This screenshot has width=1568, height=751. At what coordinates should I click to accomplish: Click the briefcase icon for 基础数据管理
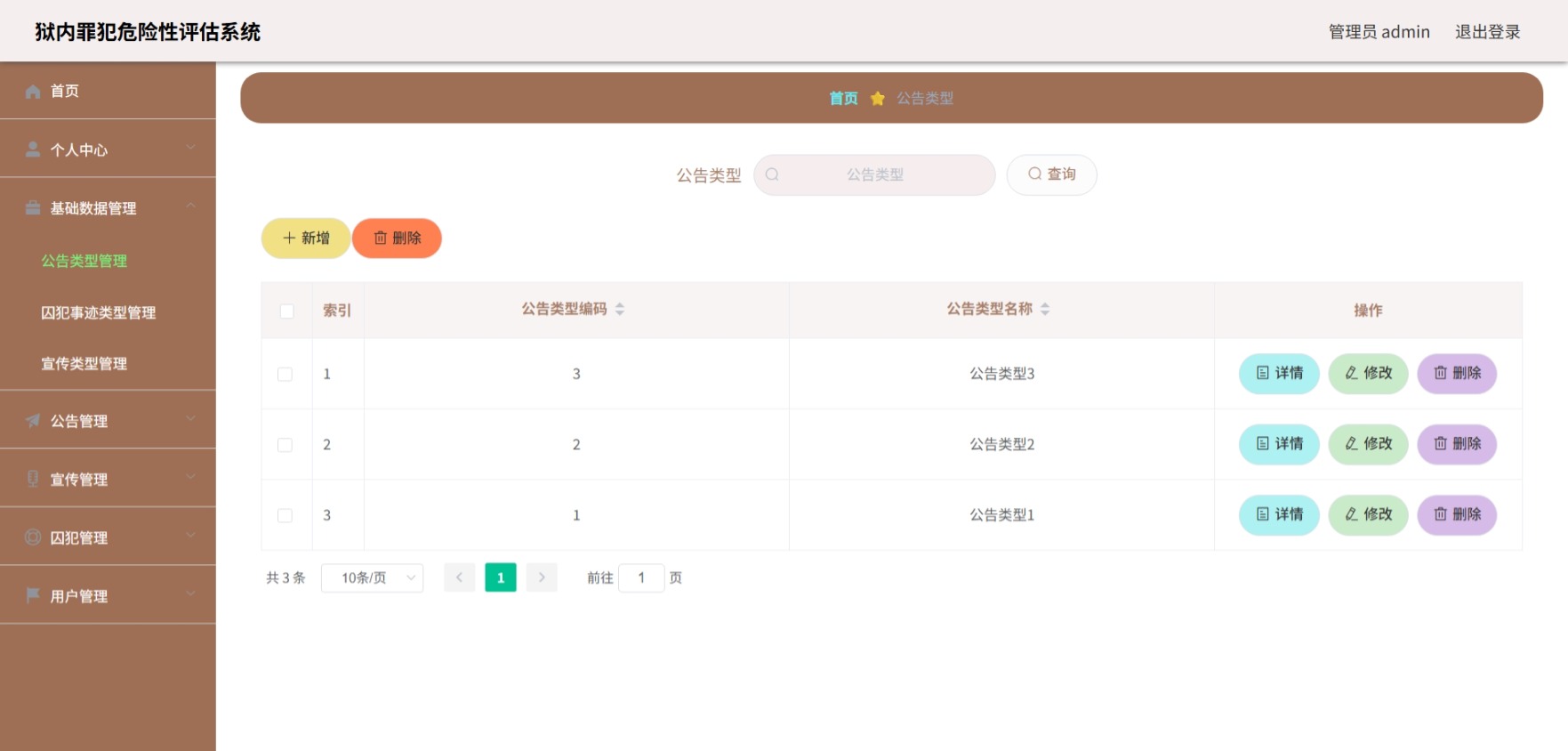click(33, 207)
